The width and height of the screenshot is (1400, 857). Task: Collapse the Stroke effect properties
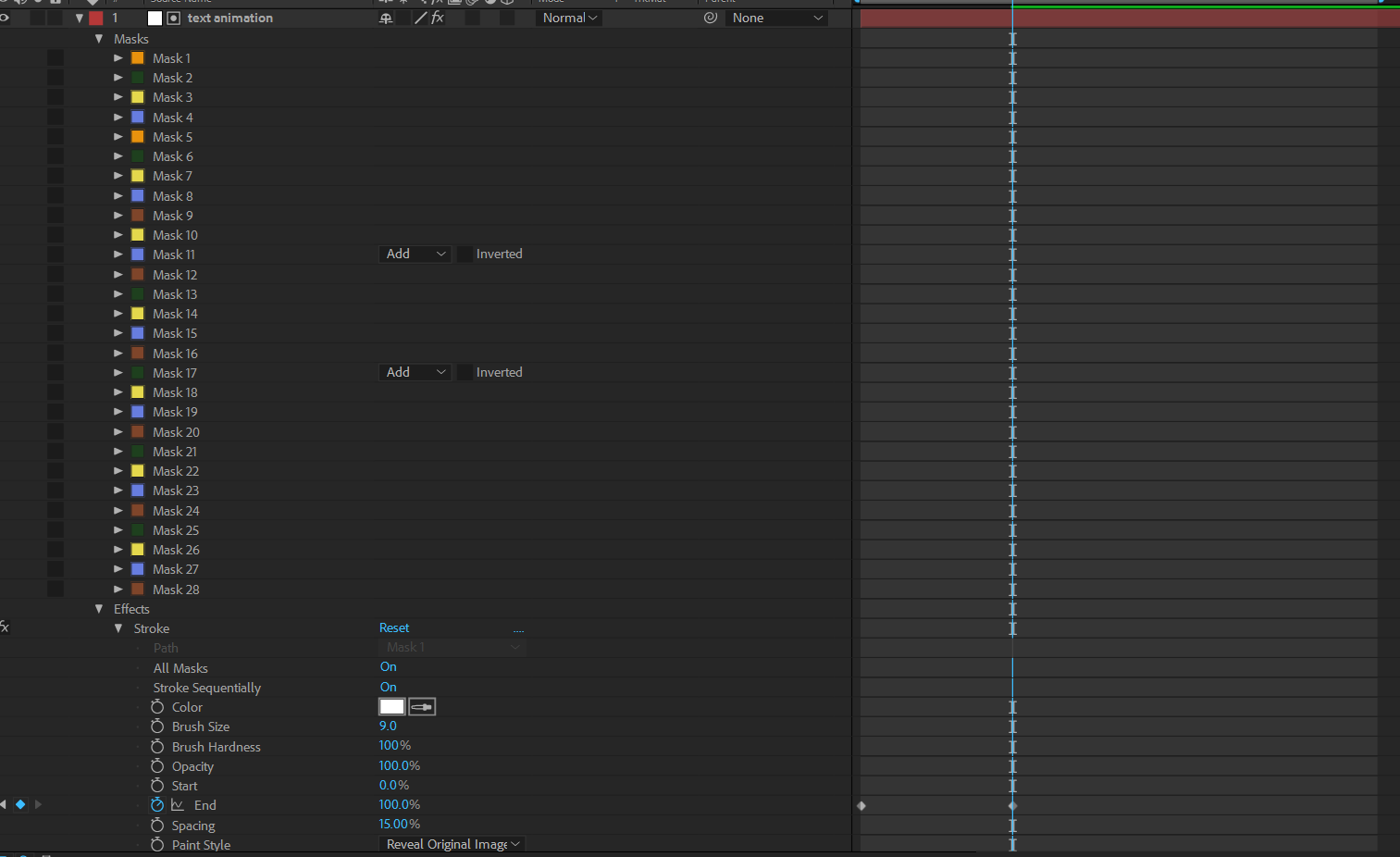[118, 628]
